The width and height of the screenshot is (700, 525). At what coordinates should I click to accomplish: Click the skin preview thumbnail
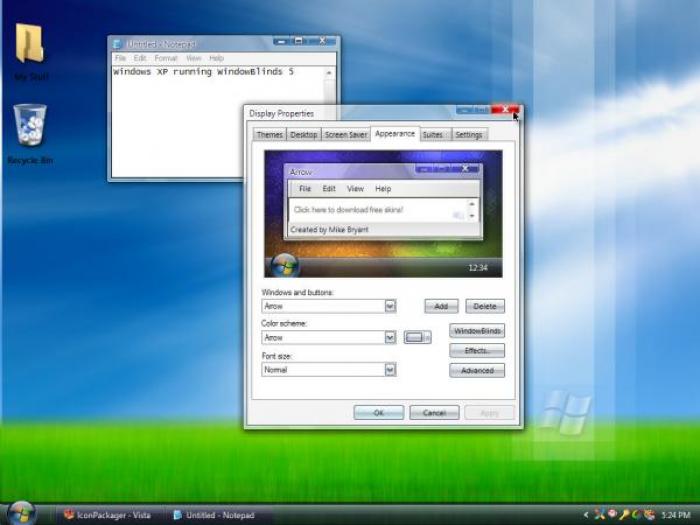pyautogui.click(x=381, y=214)
